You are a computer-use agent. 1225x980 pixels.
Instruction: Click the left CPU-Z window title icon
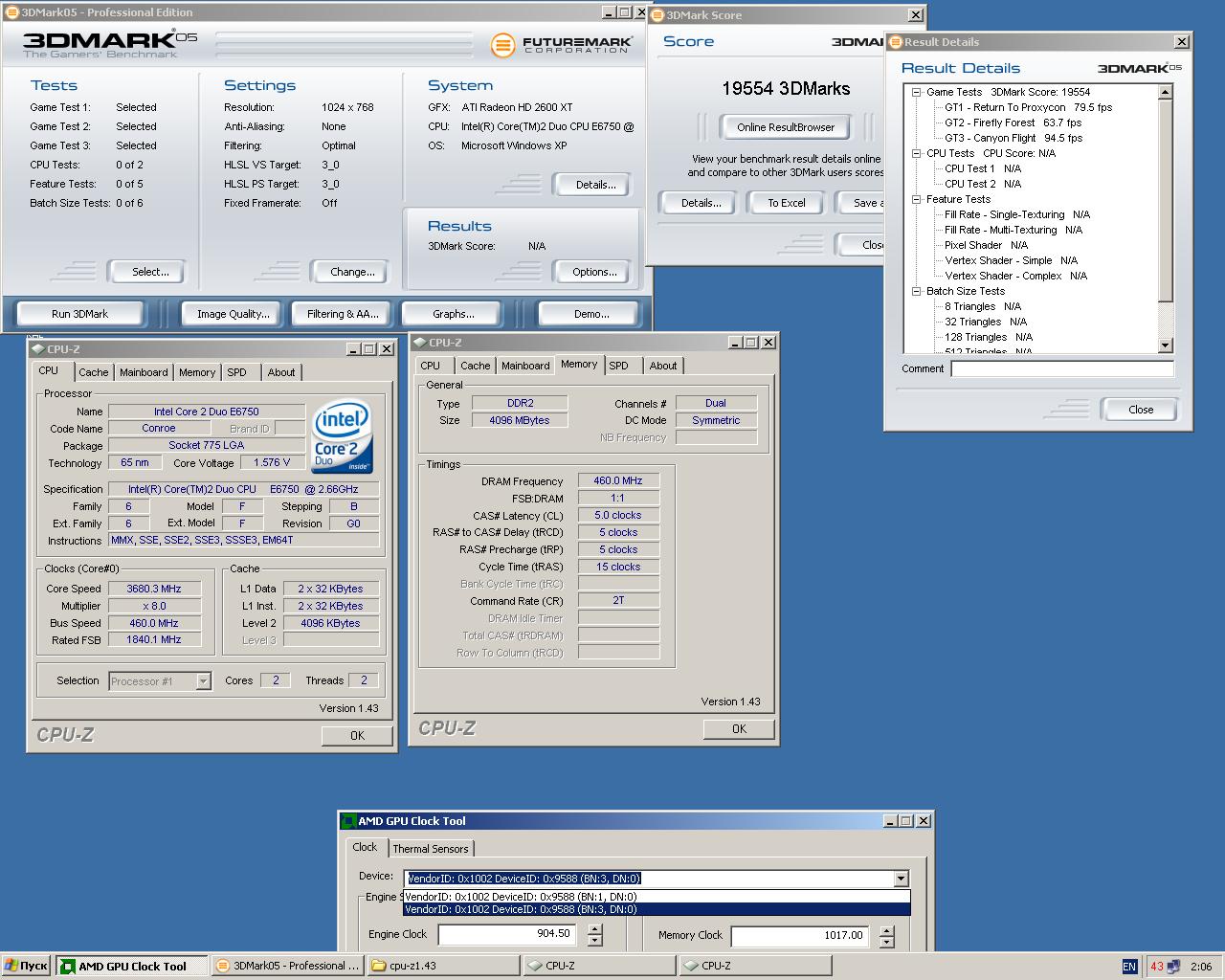tap(38, 349)
